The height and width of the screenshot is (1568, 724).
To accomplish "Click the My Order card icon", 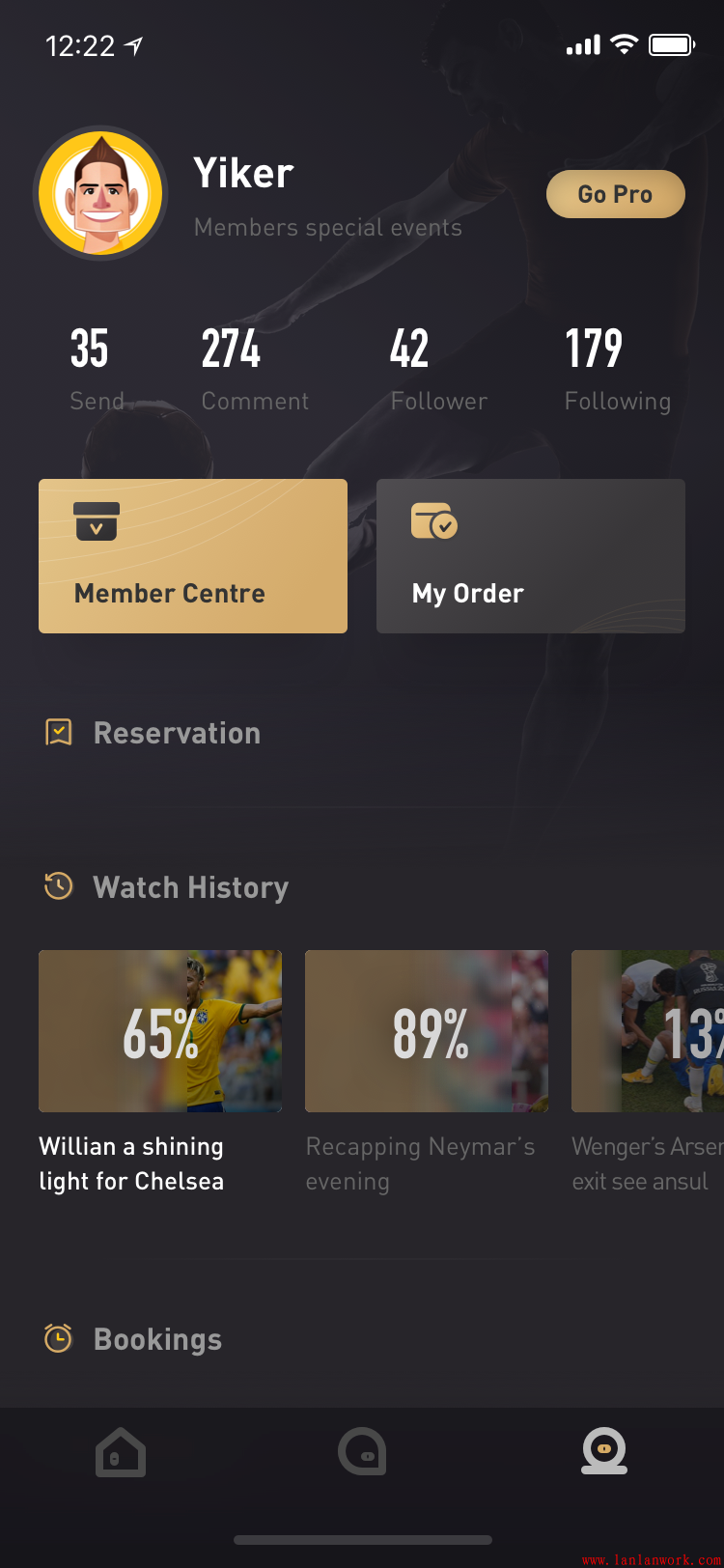I will (433, 521).
